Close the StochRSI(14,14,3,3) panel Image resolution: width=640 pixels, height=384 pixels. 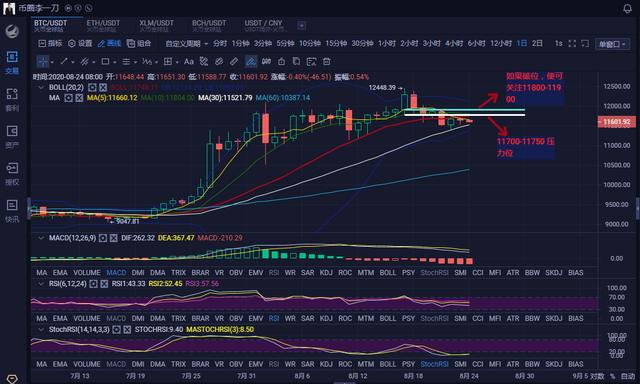pos(127,329)
